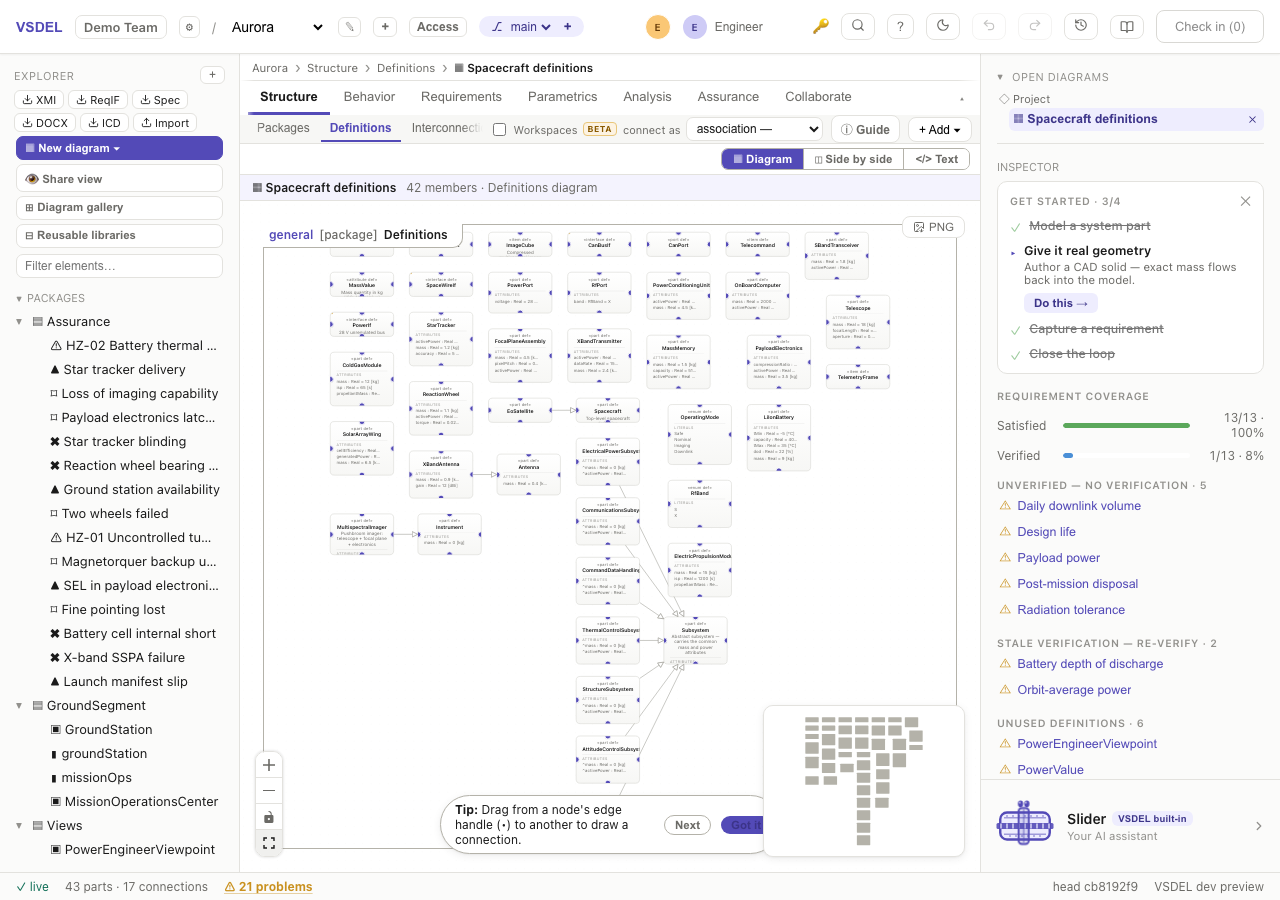Toggle the canvas lock icon
The width and height of the screenshot is (1280, 900).
point(269,817)
